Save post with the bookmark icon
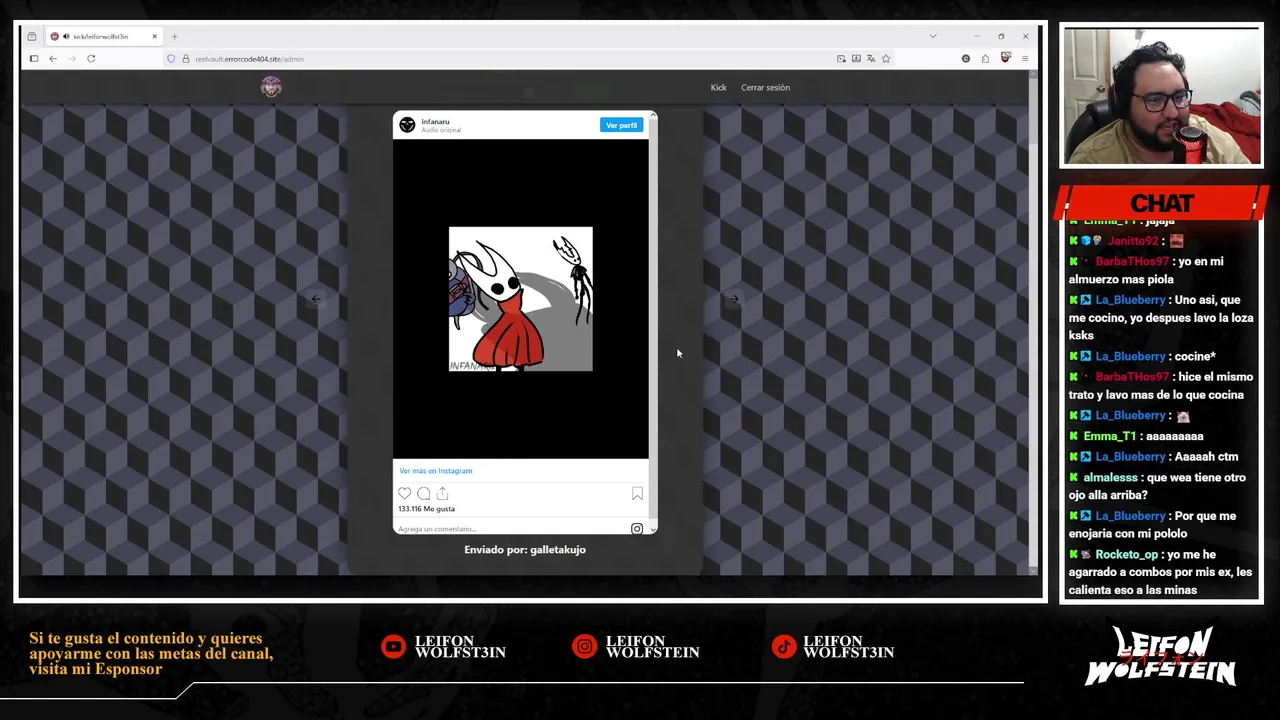Screen dimensions: 1280x720 [637, 493]
